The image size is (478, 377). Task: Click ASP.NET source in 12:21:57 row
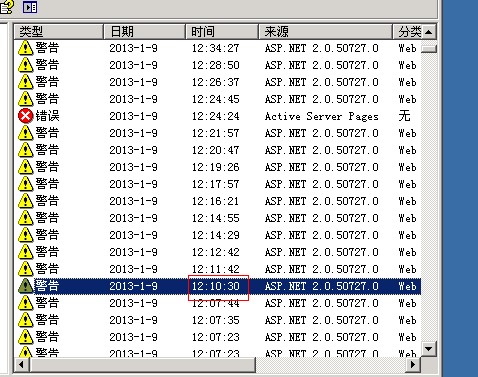[x=322, y=133]
